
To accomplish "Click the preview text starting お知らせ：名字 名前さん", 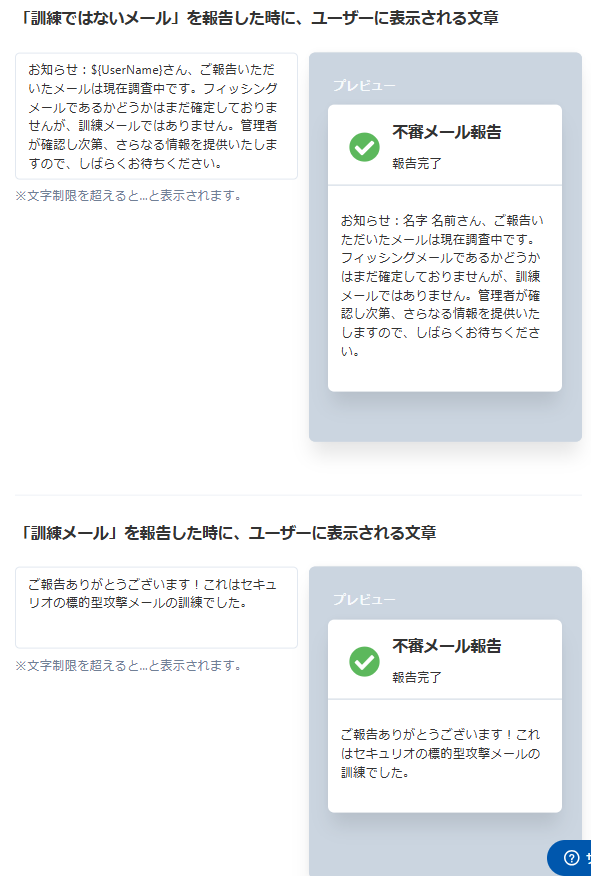I will point(442,285).
